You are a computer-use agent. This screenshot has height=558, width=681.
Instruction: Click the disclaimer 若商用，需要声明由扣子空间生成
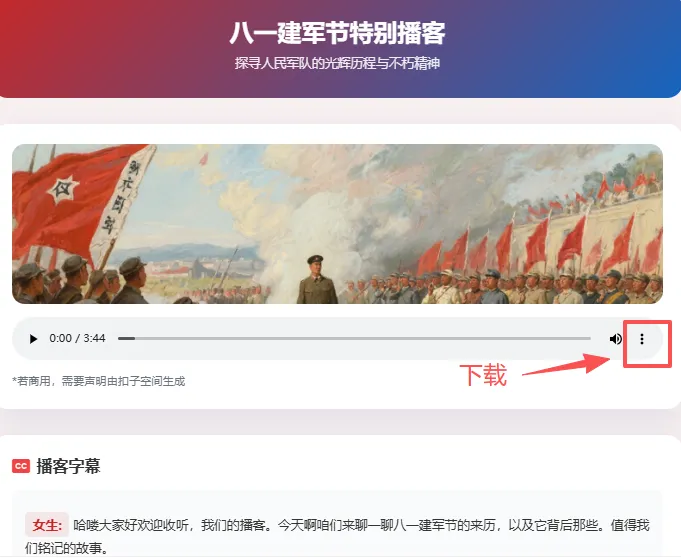coord(99,381)
